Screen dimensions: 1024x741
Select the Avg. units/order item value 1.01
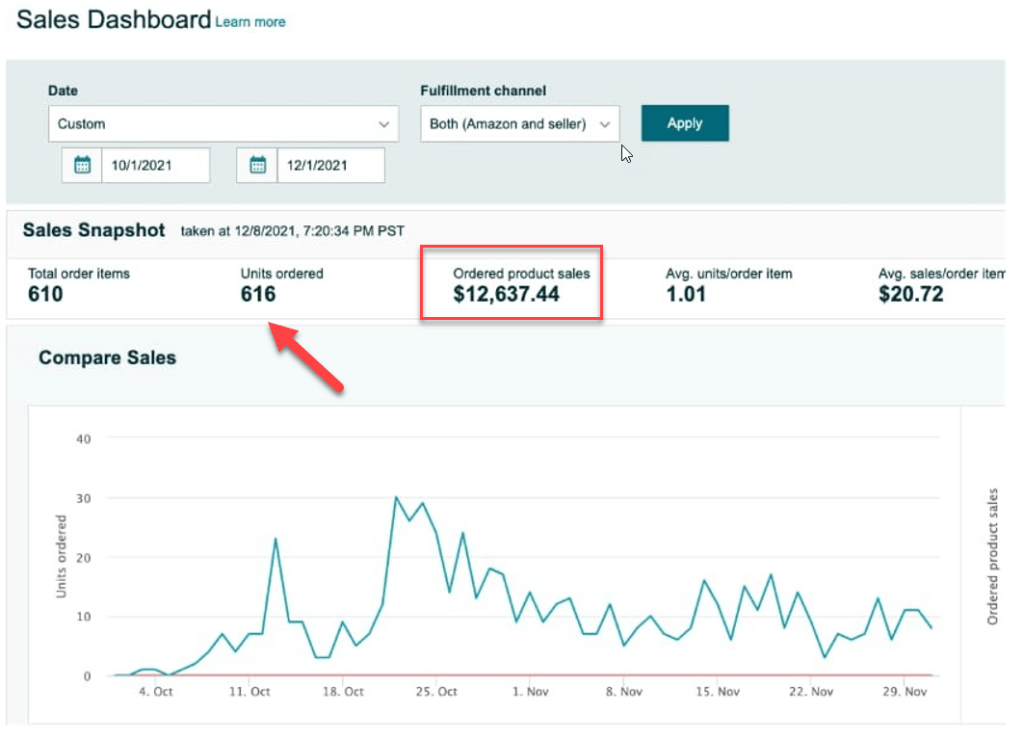(x=686, y=294)
